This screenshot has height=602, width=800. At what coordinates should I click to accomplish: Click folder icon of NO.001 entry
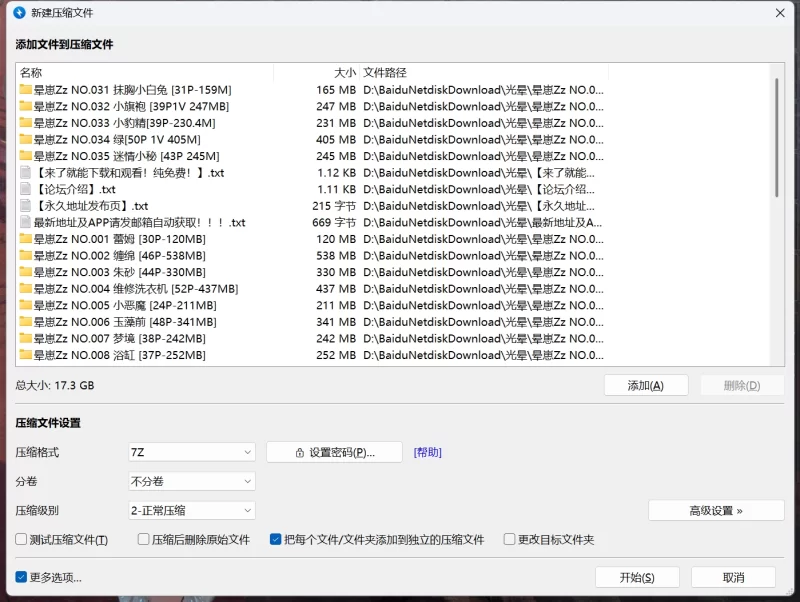[x=26, y=239]
